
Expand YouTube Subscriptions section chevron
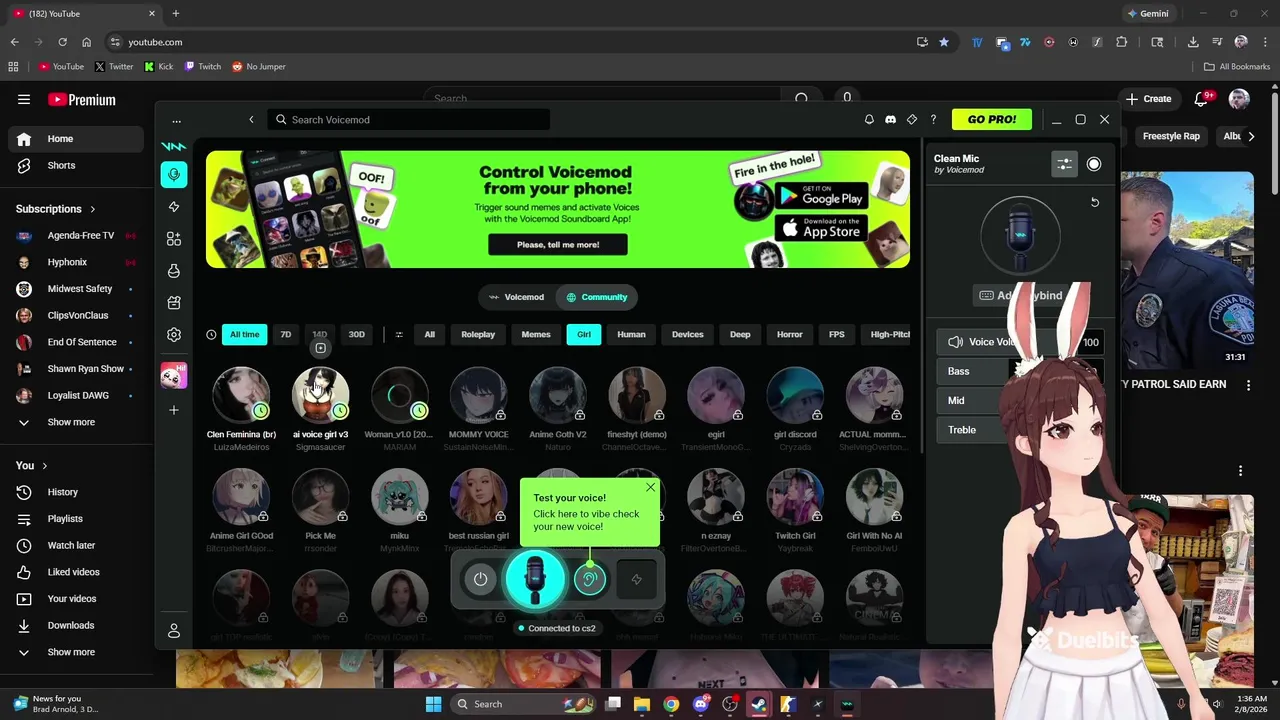point(93,209)
